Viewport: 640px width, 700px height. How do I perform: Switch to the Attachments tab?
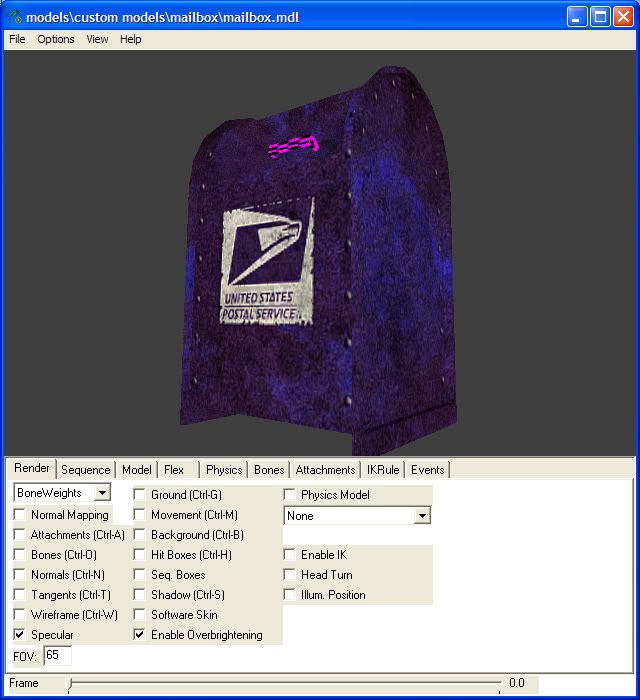click(325, 470)
